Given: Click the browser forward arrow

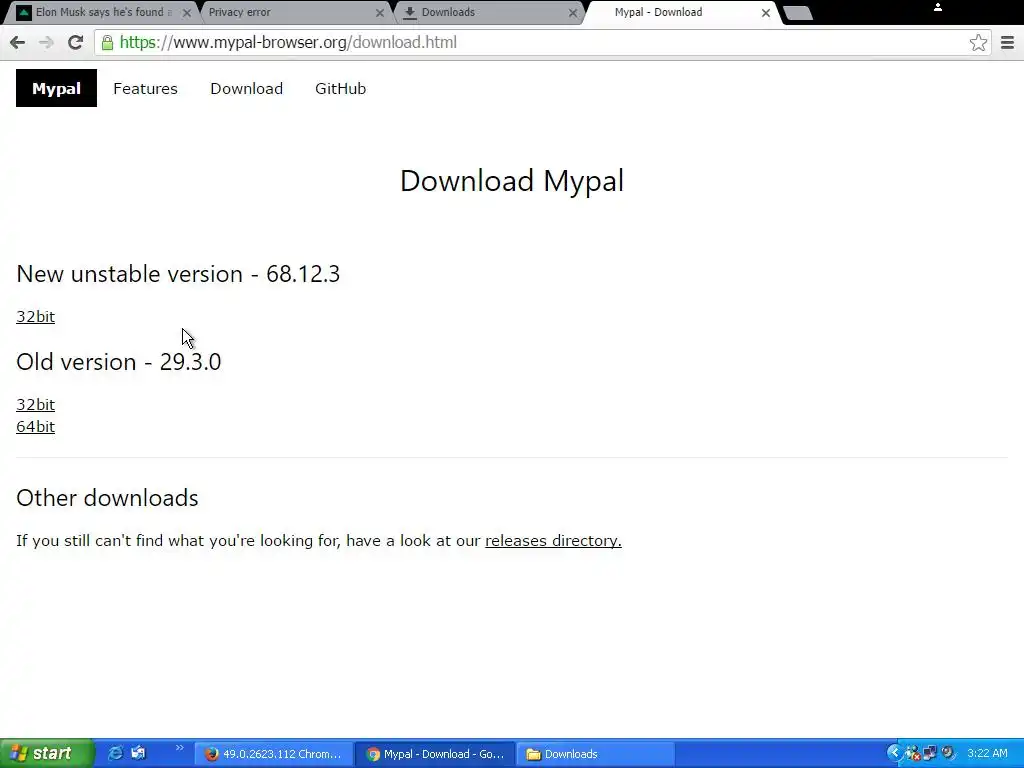Looking at the screenshot, I should [46, 42].
